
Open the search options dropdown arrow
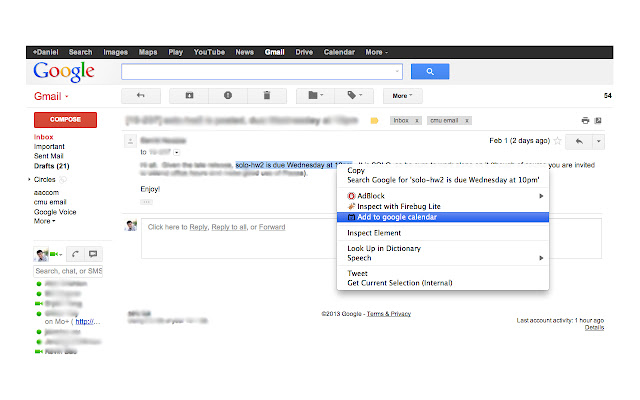tap(397, 71)
